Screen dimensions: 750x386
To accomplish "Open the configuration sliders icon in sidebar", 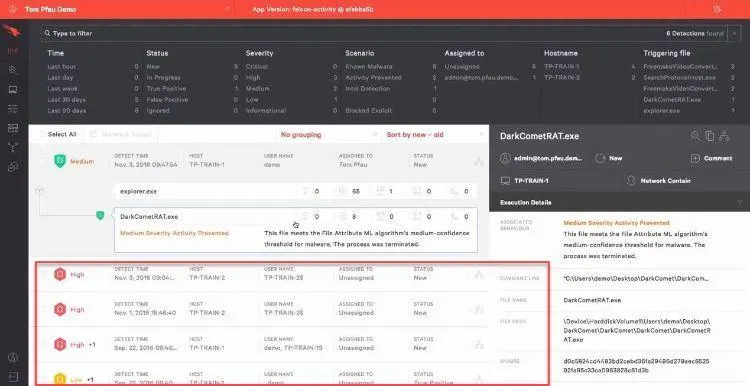I will [13, 109].
